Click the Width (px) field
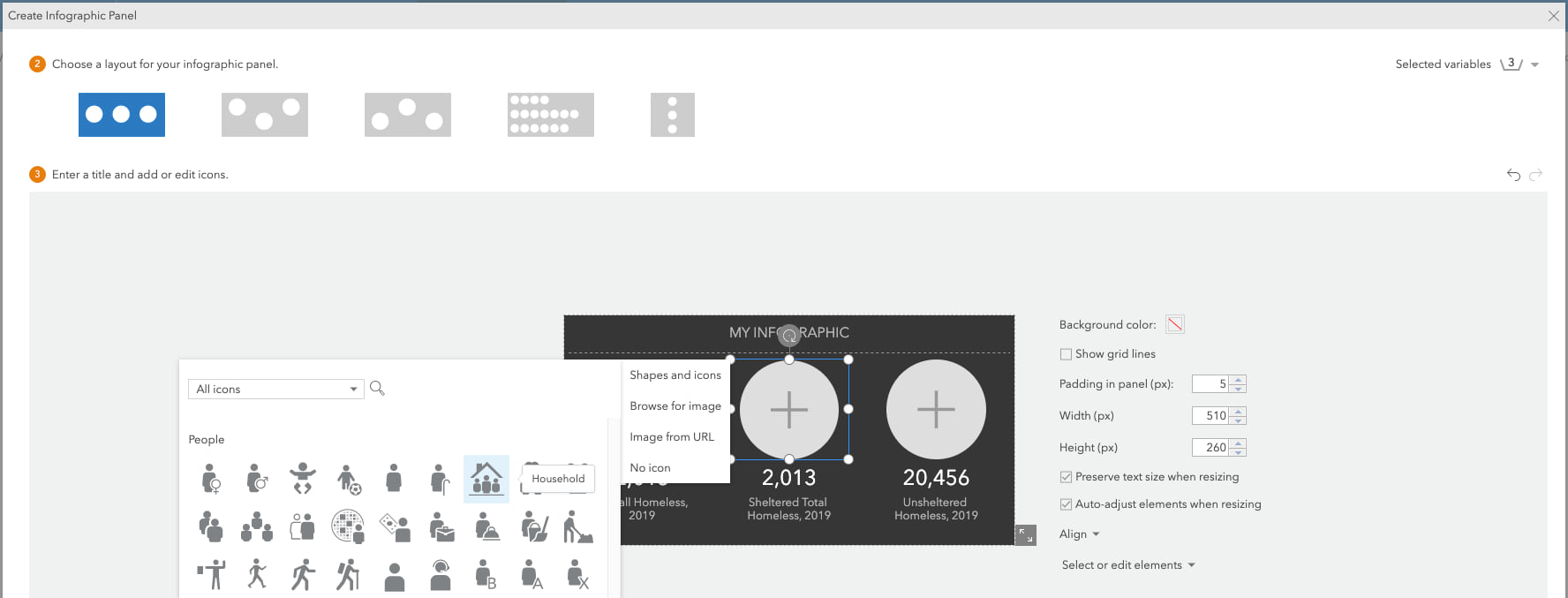The height and width of the screenshot is (598, 1568). [x=1211, y=416]
